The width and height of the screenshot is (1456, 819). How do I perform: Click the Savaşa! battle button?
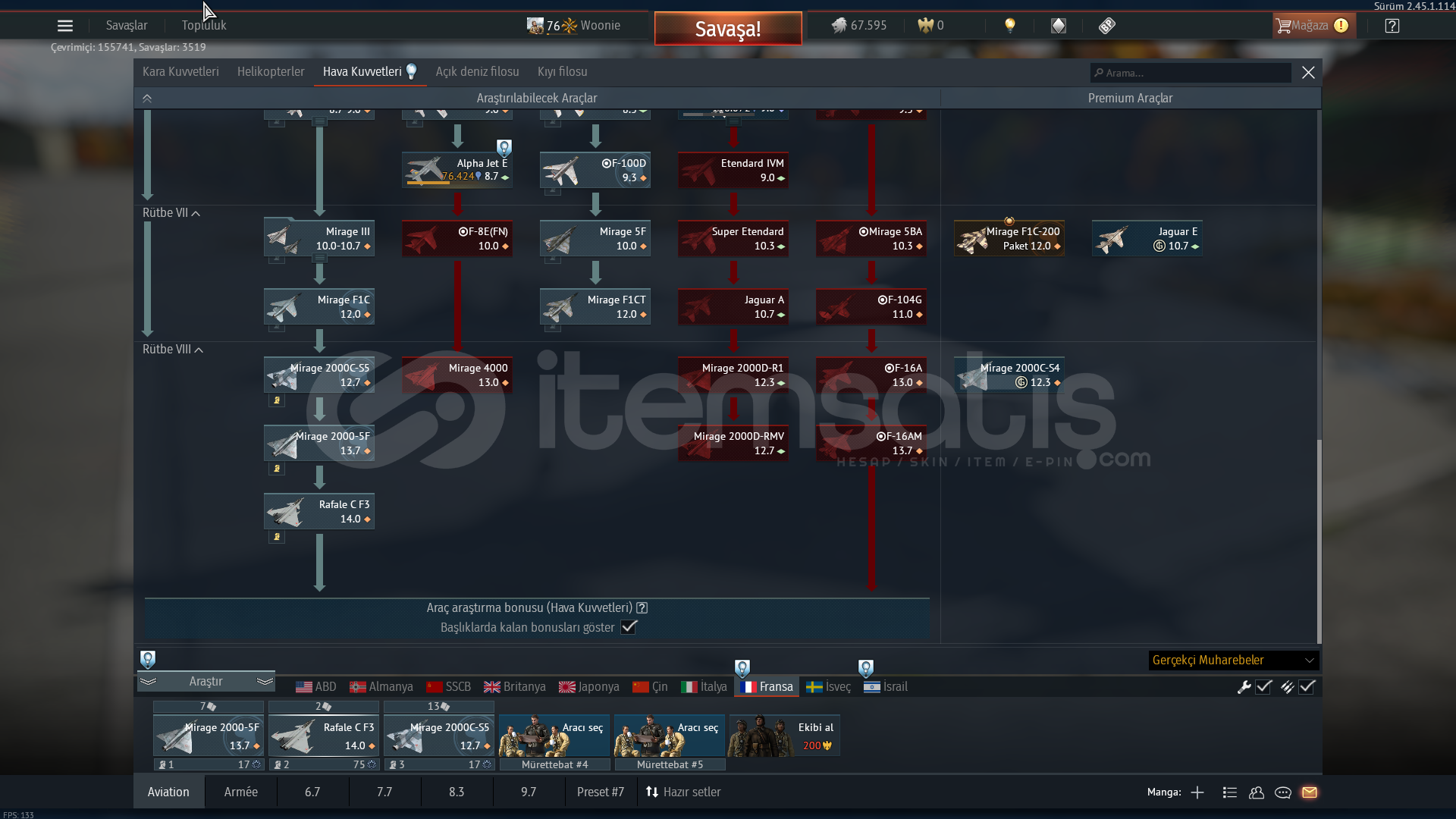pos(728,29)
